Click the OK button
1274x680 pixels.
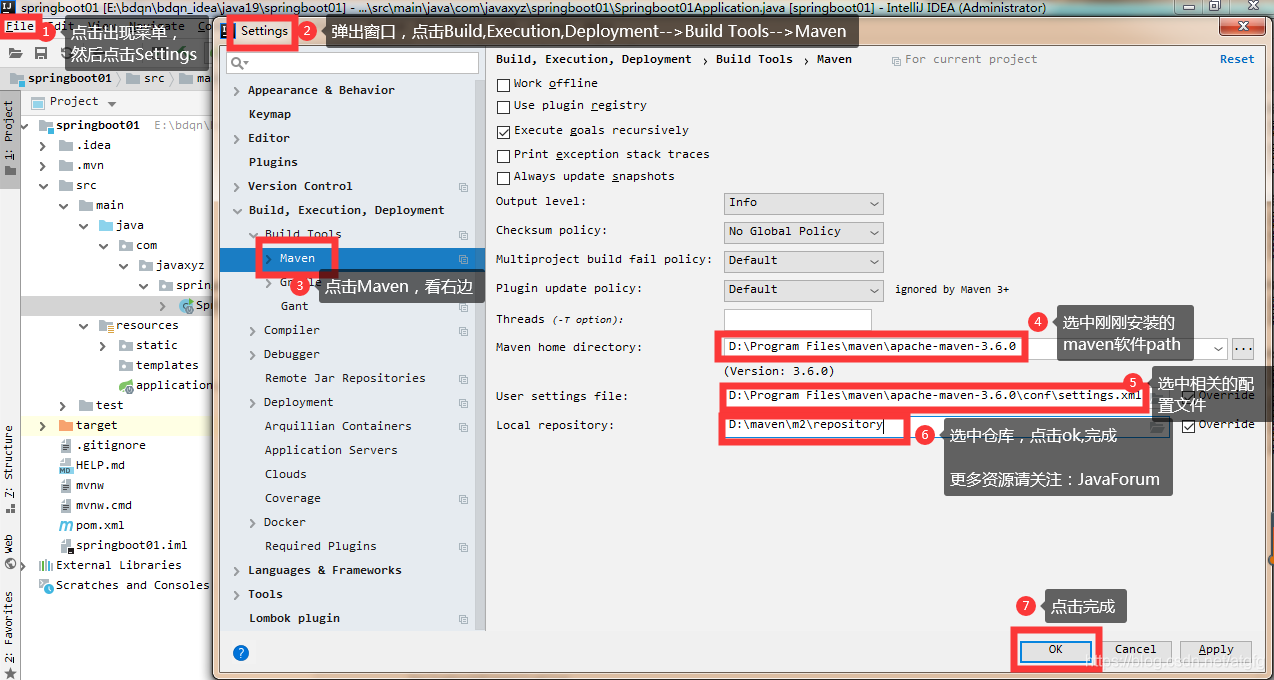point(1056,650)
